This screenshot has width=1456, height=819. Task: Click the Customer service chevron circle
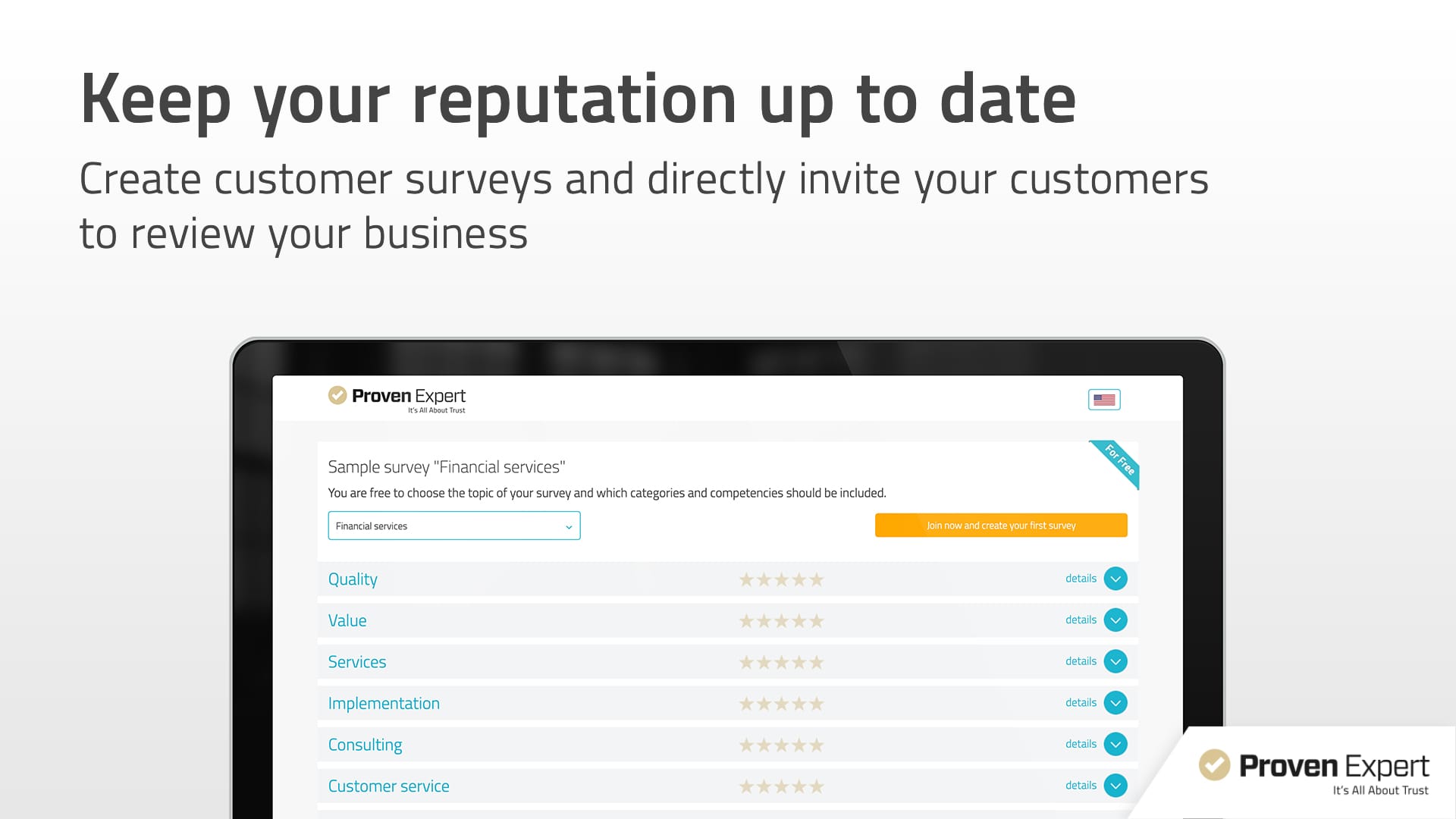[x=1116, y=786]
